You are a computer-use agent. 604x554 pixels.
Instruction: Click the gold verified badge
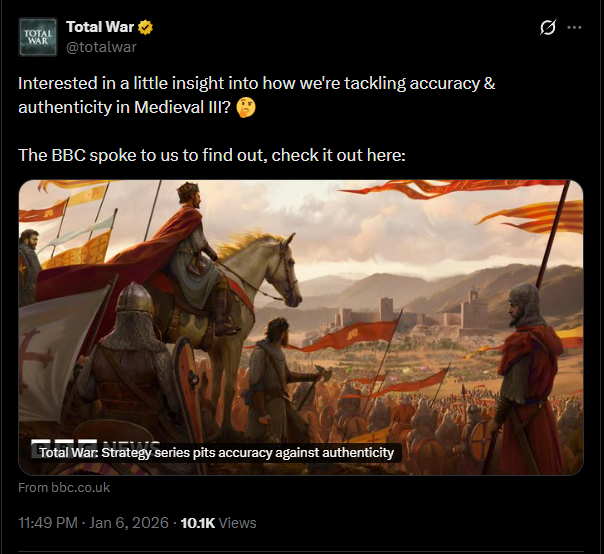point(144,27)
